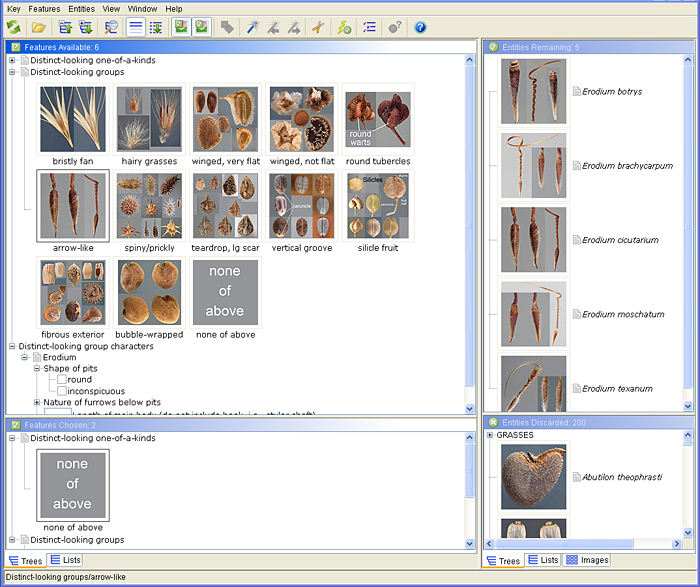
Task: Click the Entities Remaining checkmark icon
Action: tap(493, 47)
